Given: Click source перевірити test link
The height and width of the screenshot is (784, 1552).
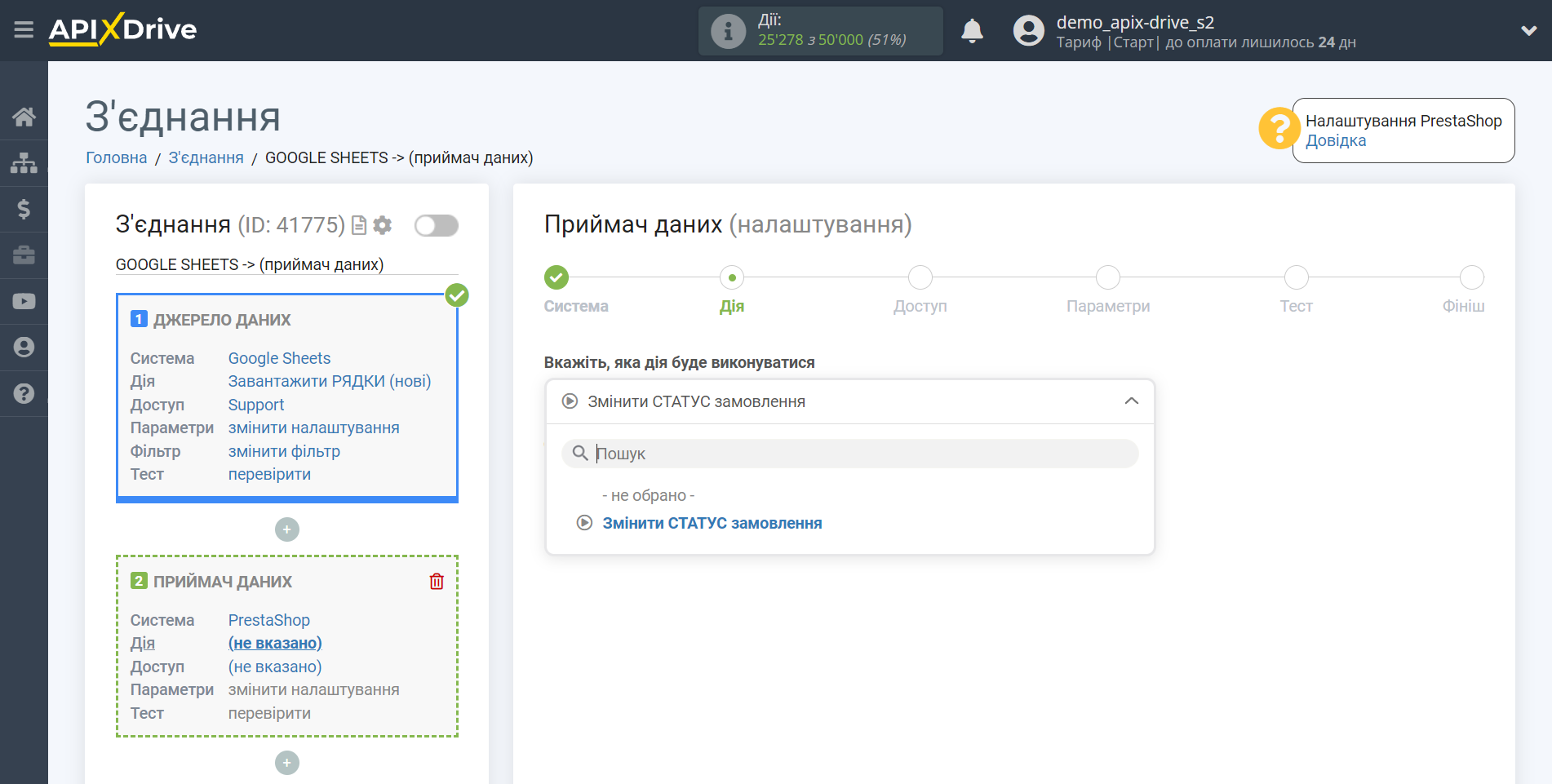Looking at the screenshot, I should coord(269,474).
